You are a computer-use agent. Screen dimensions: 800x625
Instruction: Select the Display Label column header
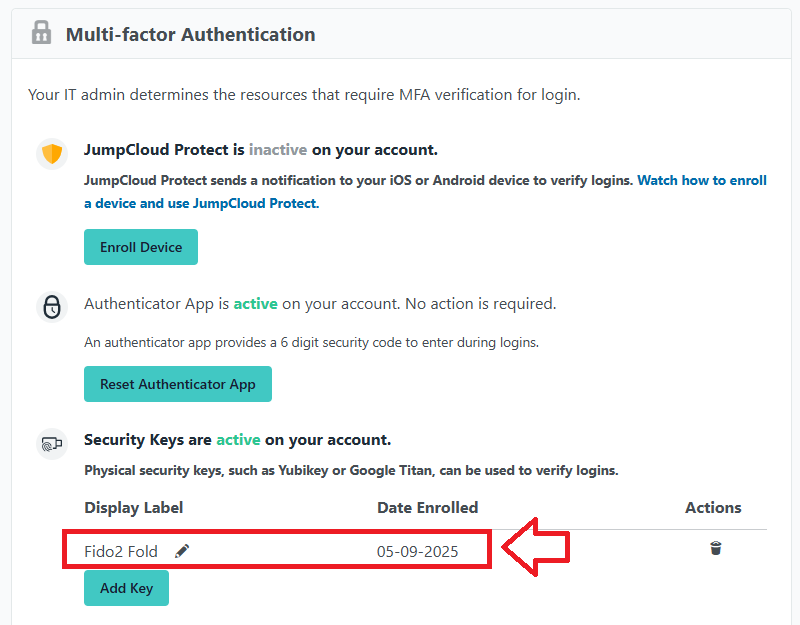coord(134,508)
